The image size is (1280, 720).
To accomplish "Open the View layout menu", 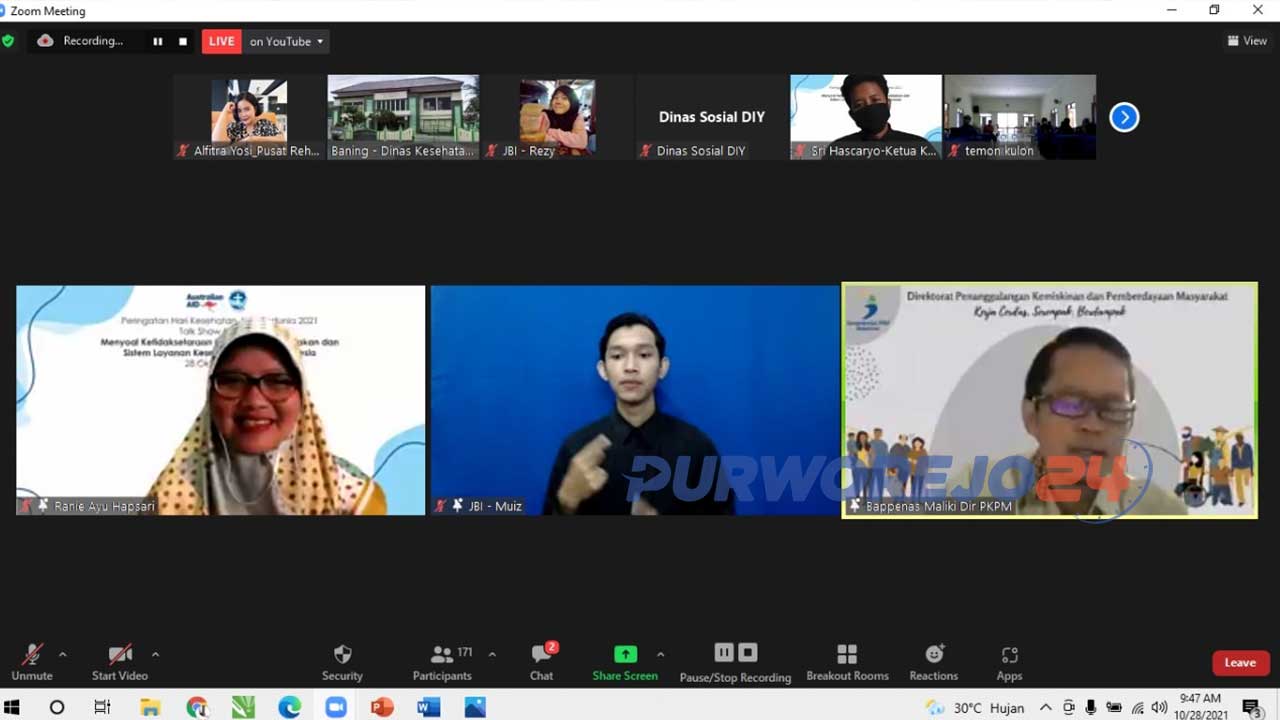I will [x=1247, y=41].
